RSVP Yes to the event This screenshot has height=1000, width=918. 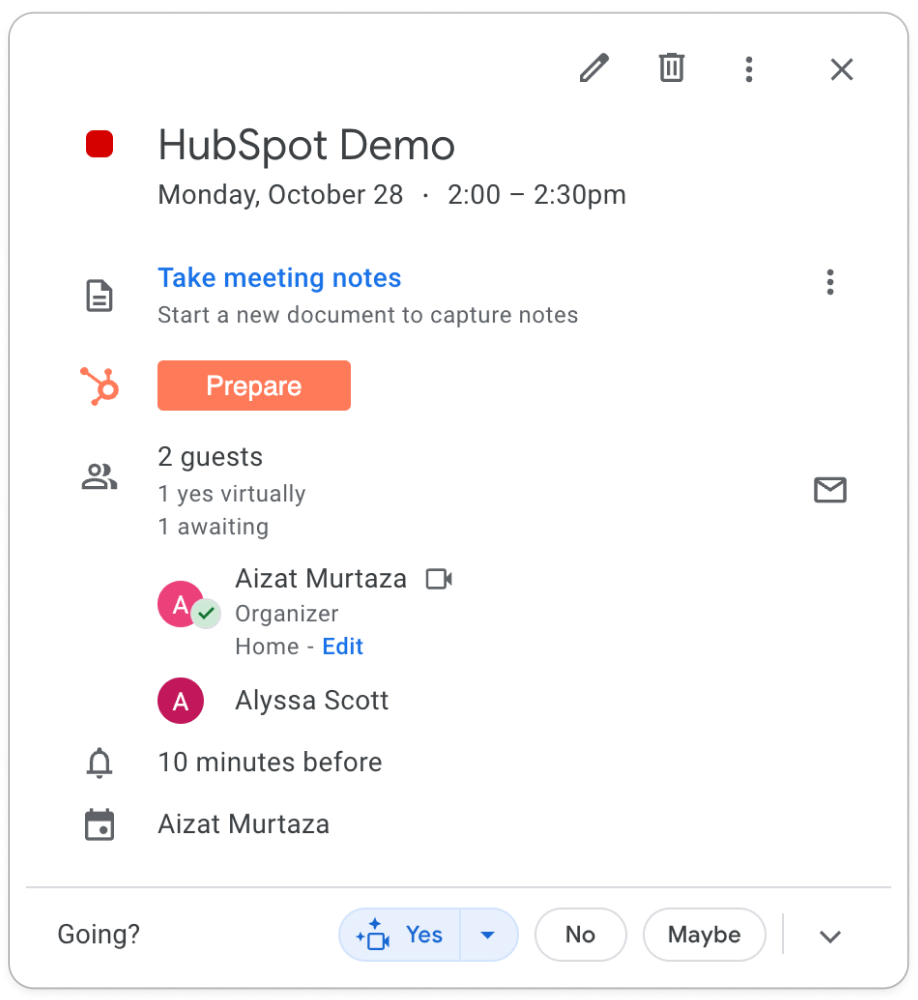[x=399, y=935]
